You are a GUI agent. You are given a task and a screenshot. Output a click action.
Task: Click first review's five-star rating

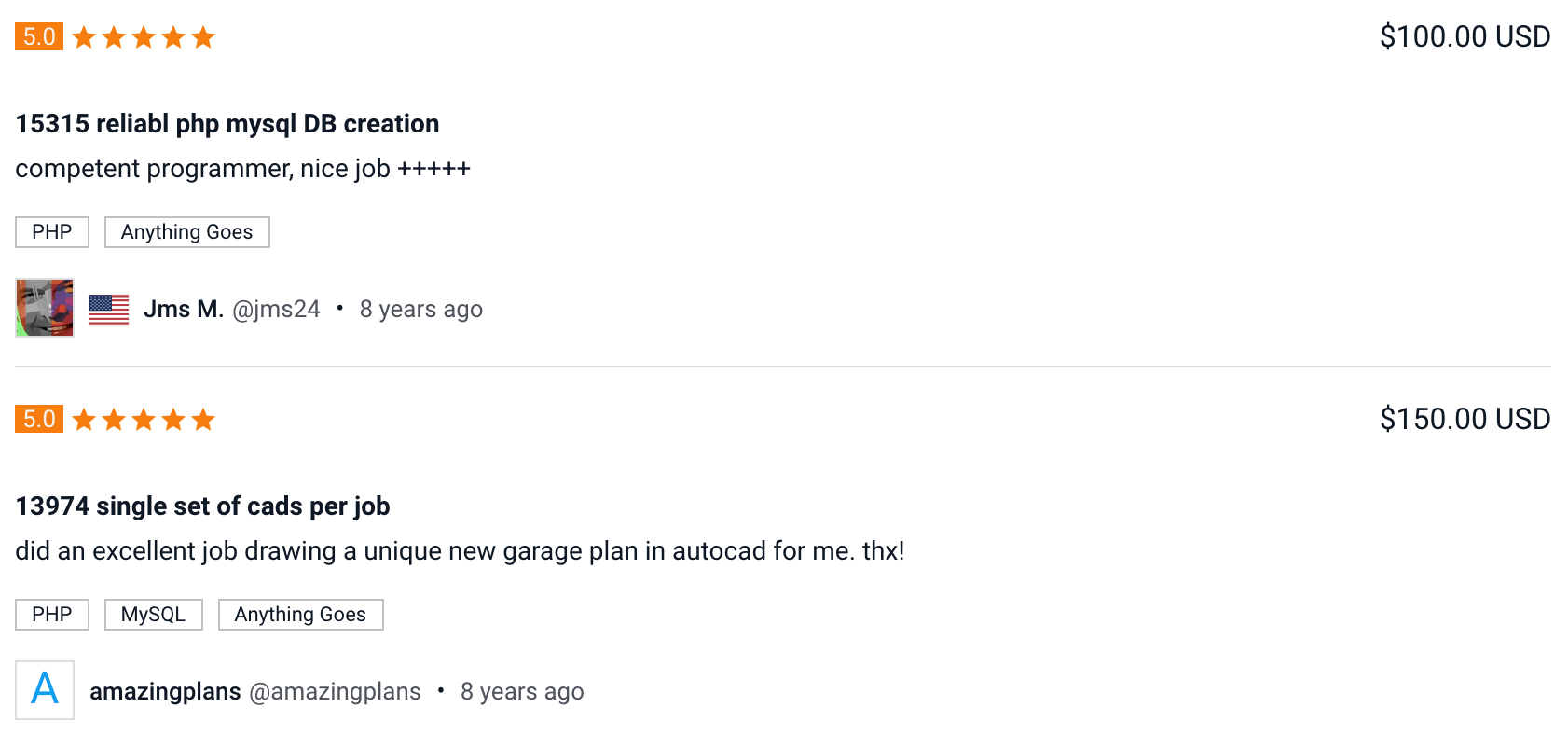coord(144,37)
